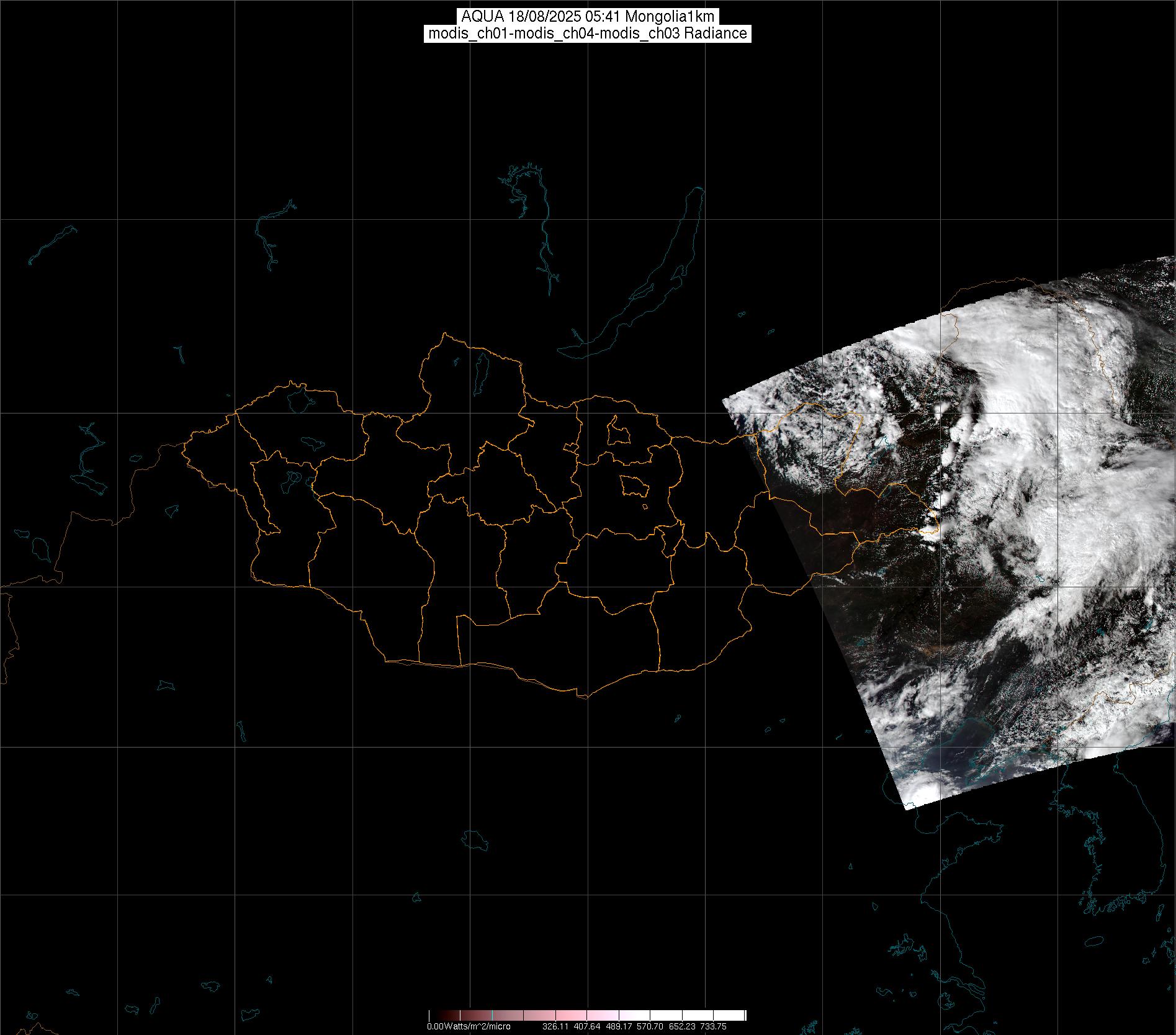The height and width of the screenshot is (1035, 1176).
Task: Click the AQUA 18/08/2025 05:41 title text
Action: tap(587, 17)
